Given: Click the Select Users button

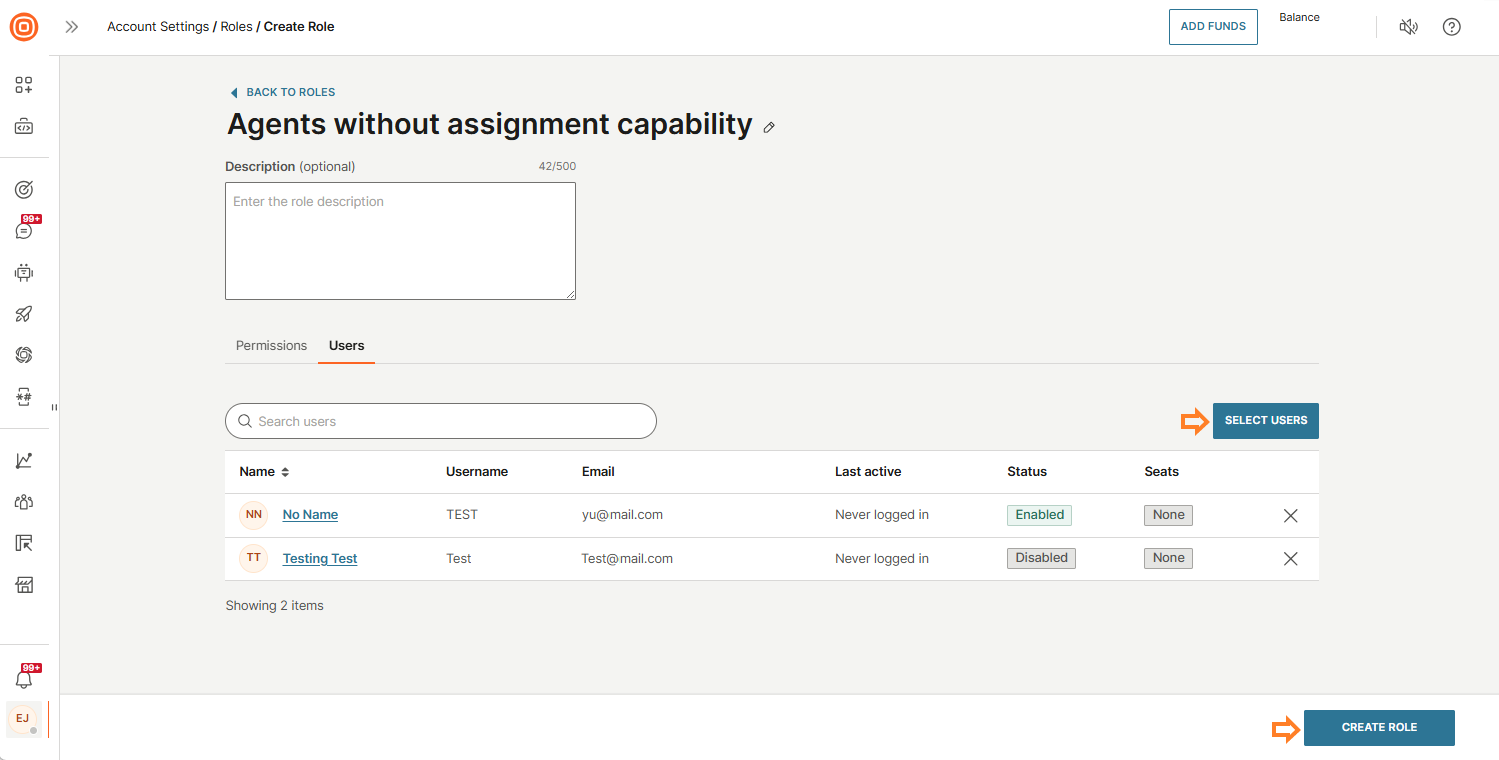Looking at the screenshot, I should tap(1265, 421).
